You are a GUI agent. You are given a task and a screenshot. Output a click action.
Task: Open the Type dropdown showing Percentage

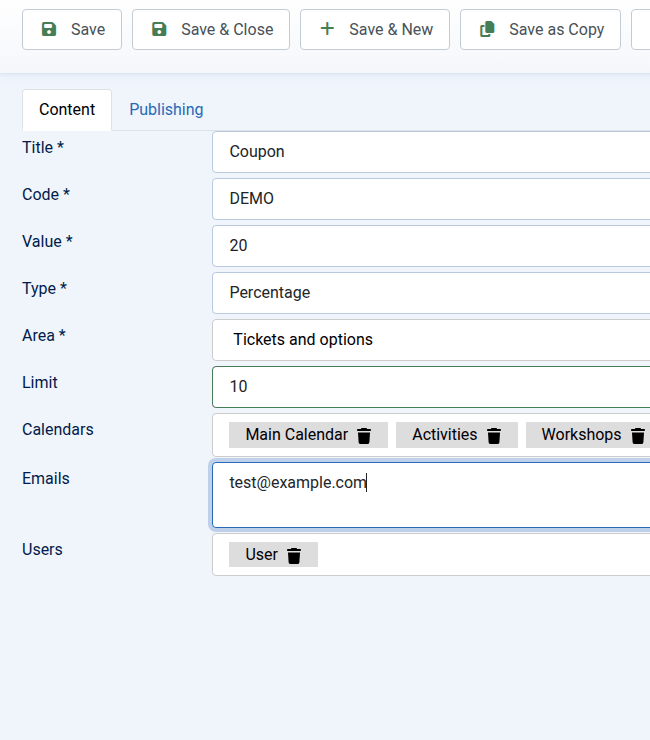(x=431, y=293)
